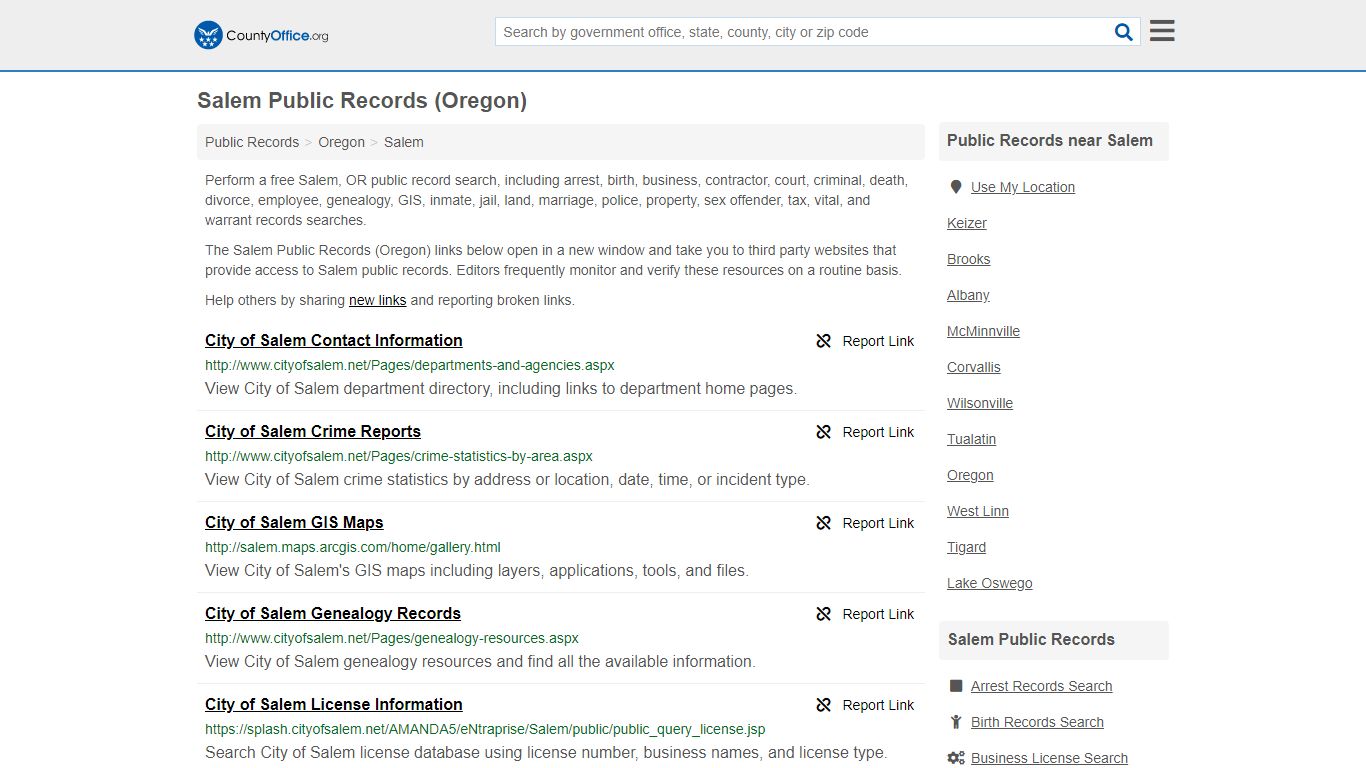This screenshot has width=1366, height=768.
Task: Select Corvallis nearby city
Action: point(974,367)
